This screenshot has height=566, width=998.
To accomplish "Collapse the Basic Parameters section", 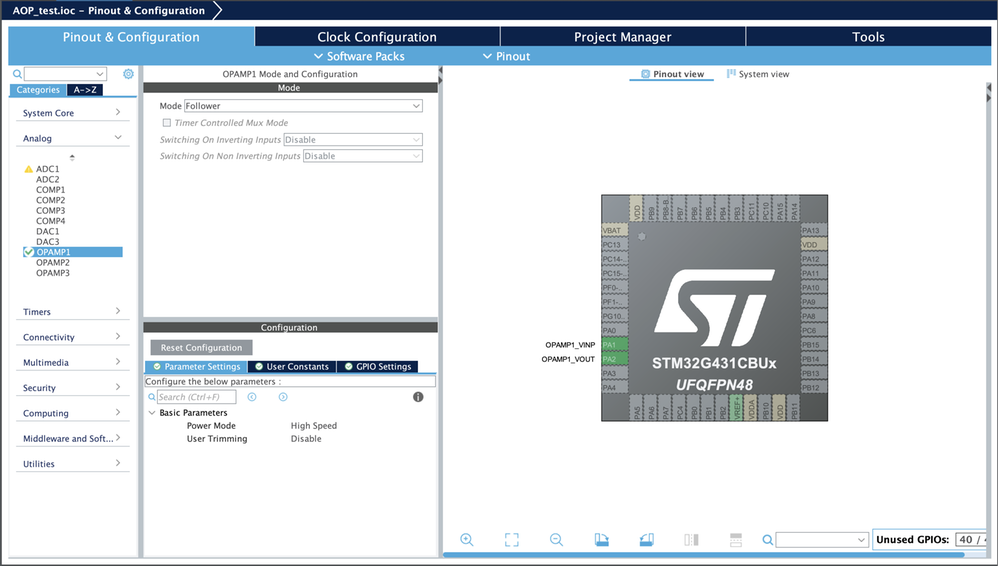I will [152, 413].
